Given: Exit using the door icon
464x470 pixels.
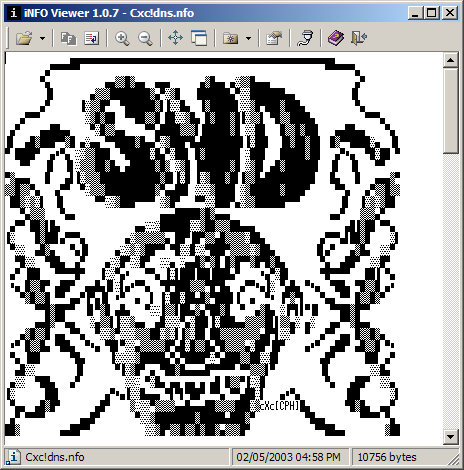Looking at the screenshot, I should pos(359,38).
